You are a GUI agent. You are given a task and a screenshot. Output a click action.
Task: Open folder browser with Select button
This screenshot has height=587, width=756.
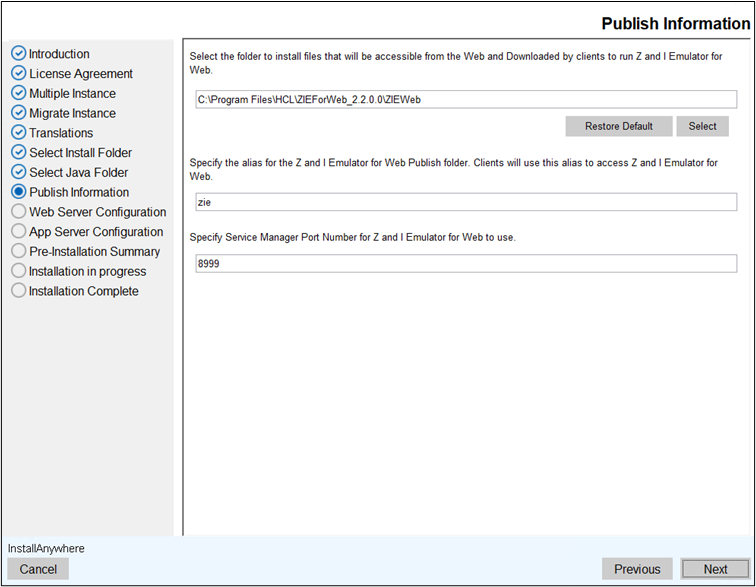[702, 126]
